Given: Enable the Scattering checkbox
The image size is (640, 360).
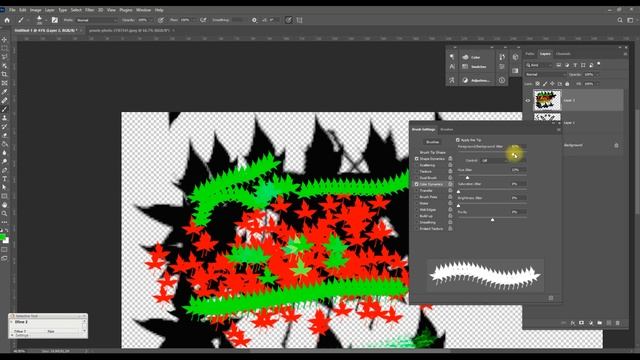Looking at the screenshot, I should click(x=417, y=165).
